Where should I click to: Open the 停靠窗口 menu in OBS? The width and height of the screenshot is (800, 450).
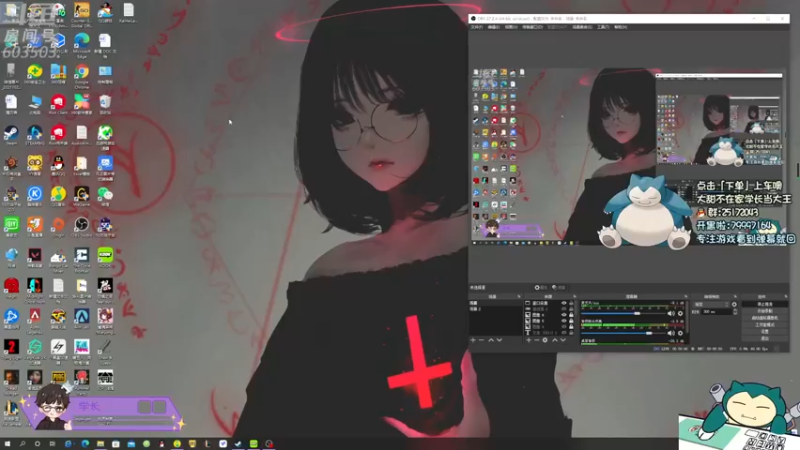532,27
